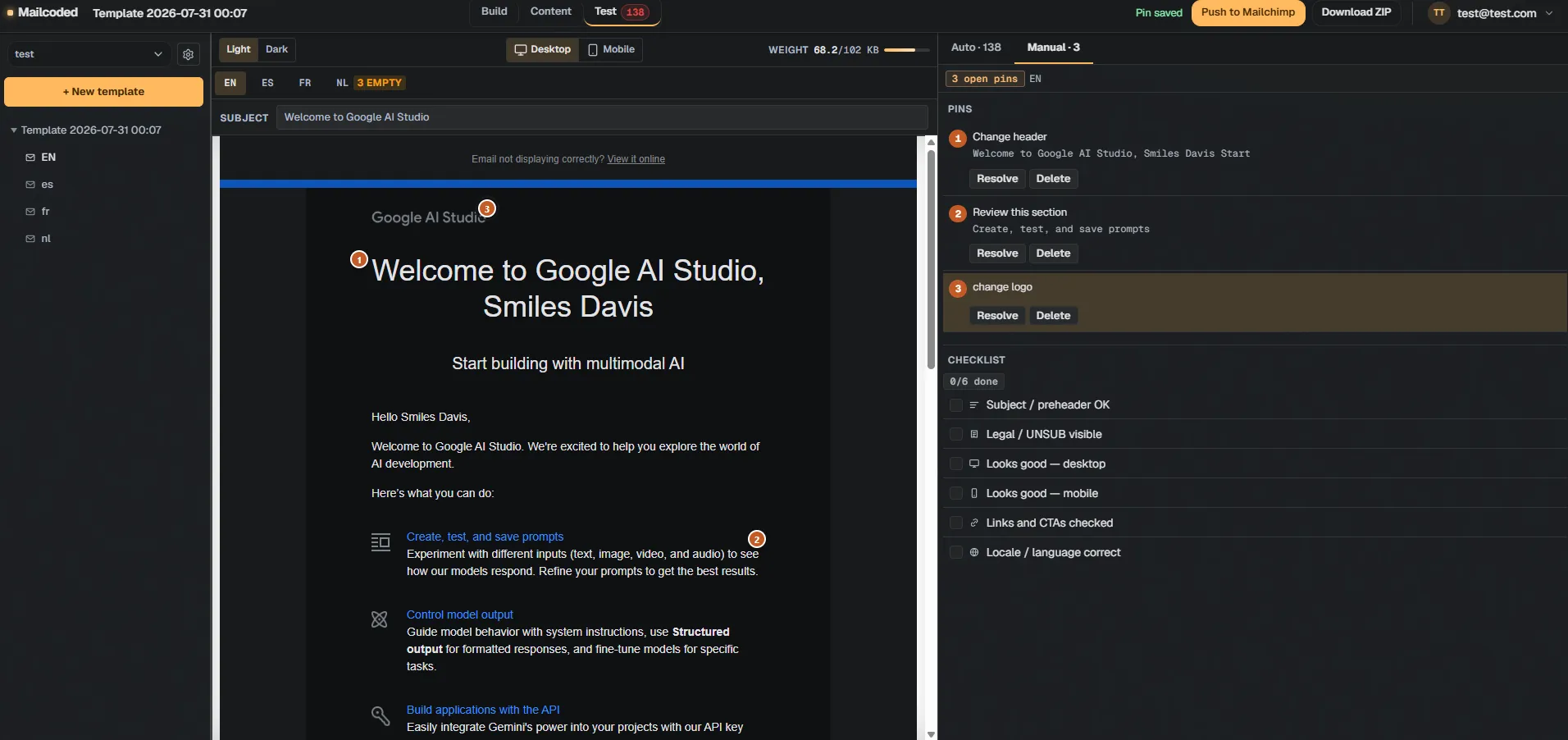Image resolution: width=1568 pixels, height=740 pixels.
Task: Select pin marker 1 on email heading
Action: pos(359,259)
